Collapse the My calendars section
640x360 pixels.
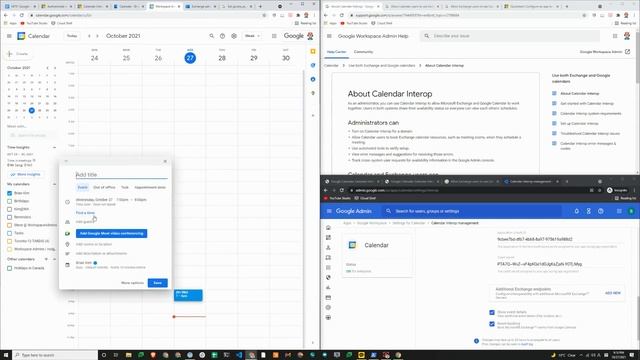pyautogui.click(x=54, y=184)
